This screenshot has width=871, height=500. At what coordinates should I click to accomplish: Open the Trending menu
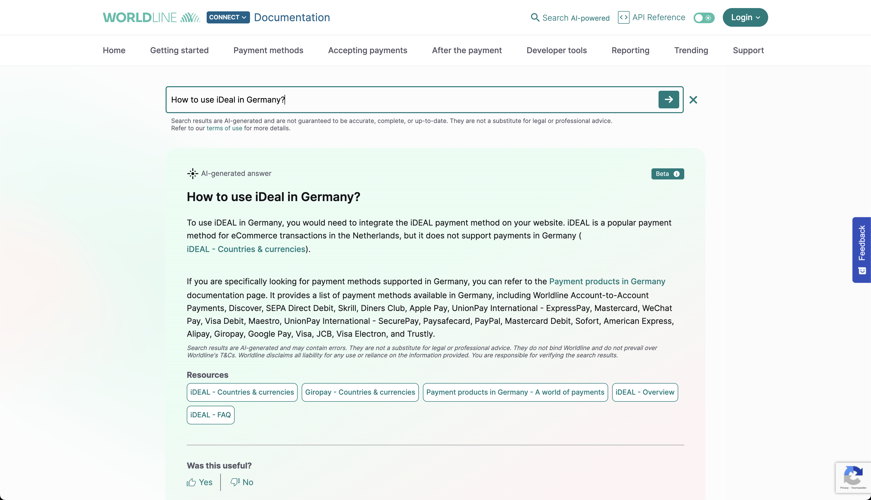click(x=691, y=50)
